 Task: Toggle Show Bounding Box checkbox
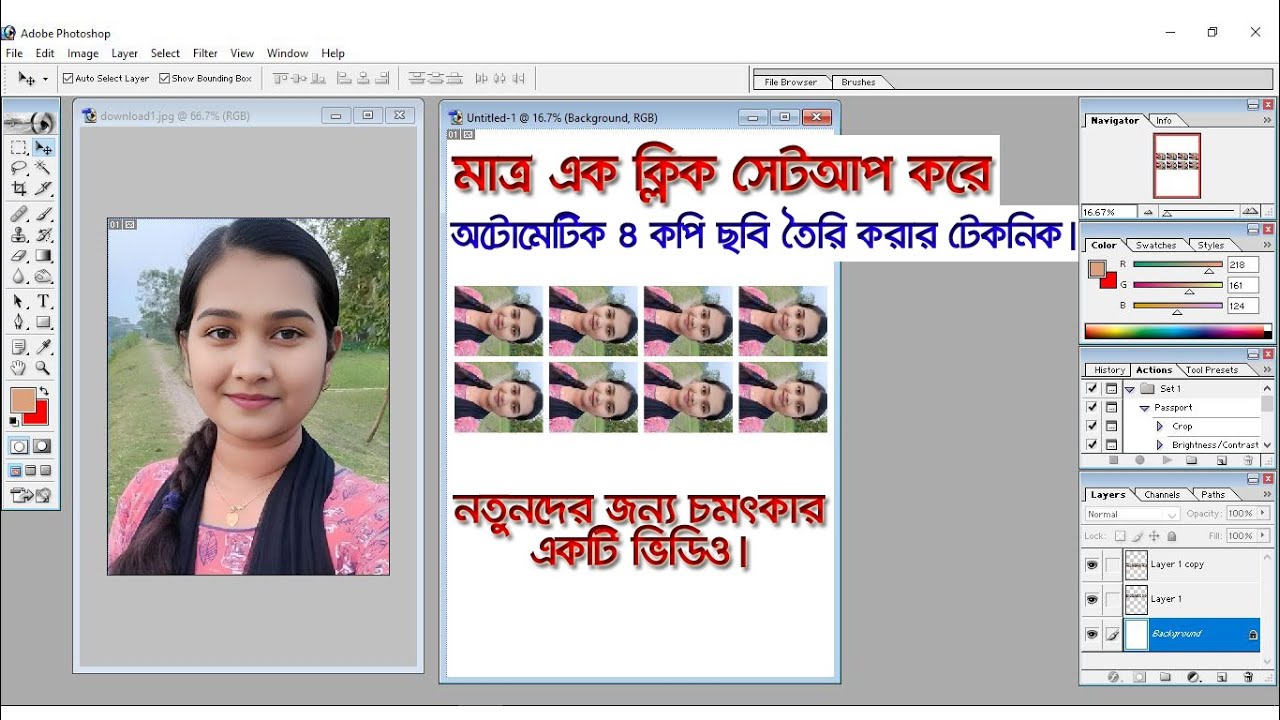(x=165, y=78)
